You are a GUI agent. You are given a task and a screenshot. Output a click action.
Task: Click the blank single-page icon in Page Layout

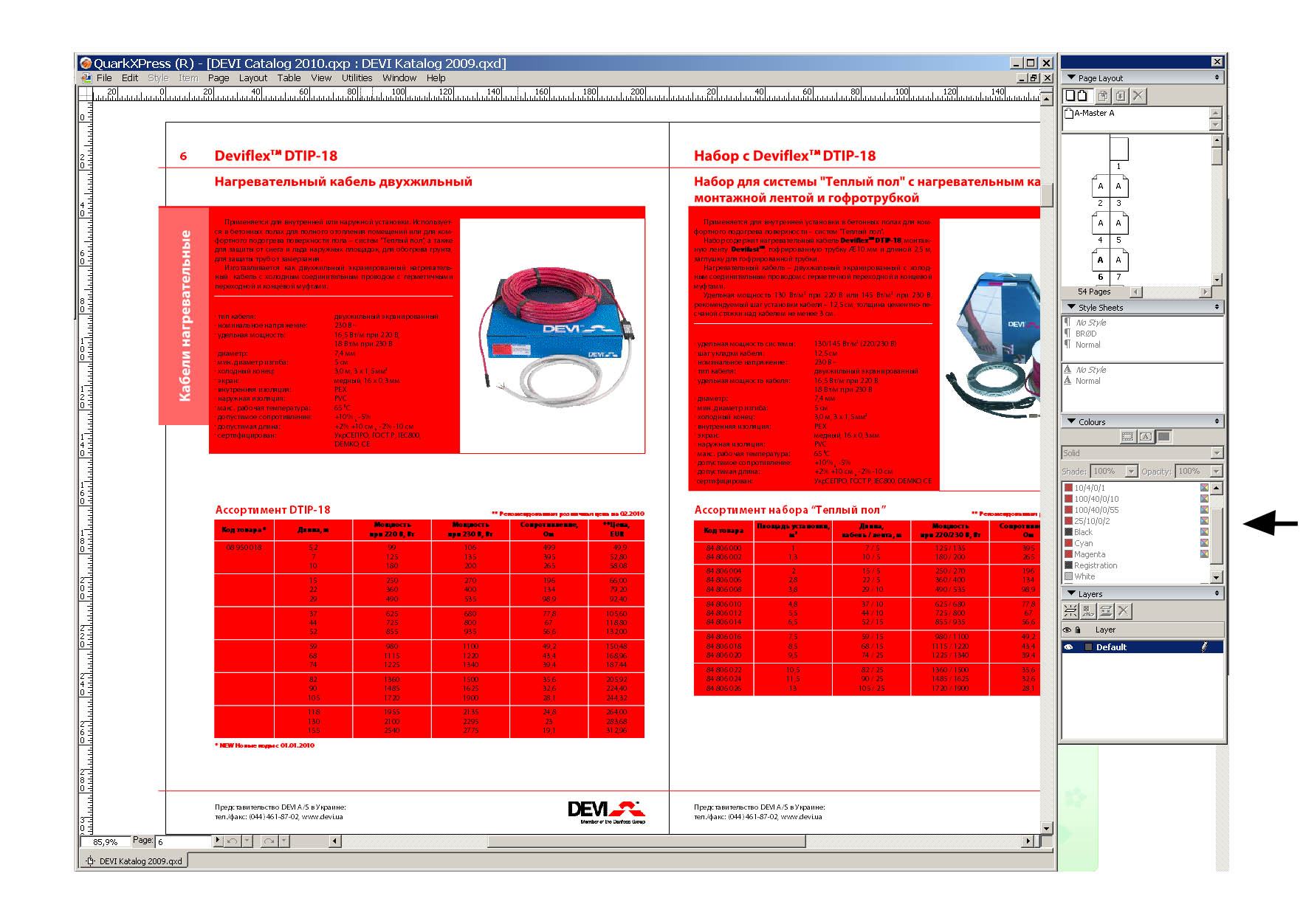1069,95
